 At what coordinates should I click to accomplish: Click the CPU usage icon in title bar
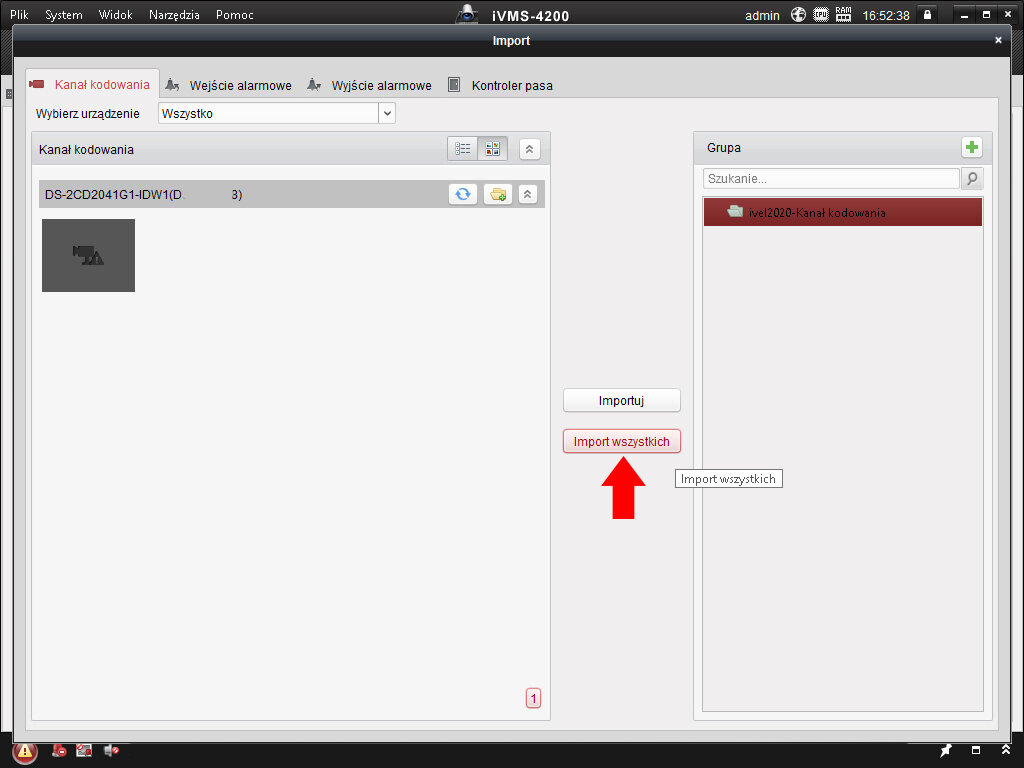pos(821,15)
